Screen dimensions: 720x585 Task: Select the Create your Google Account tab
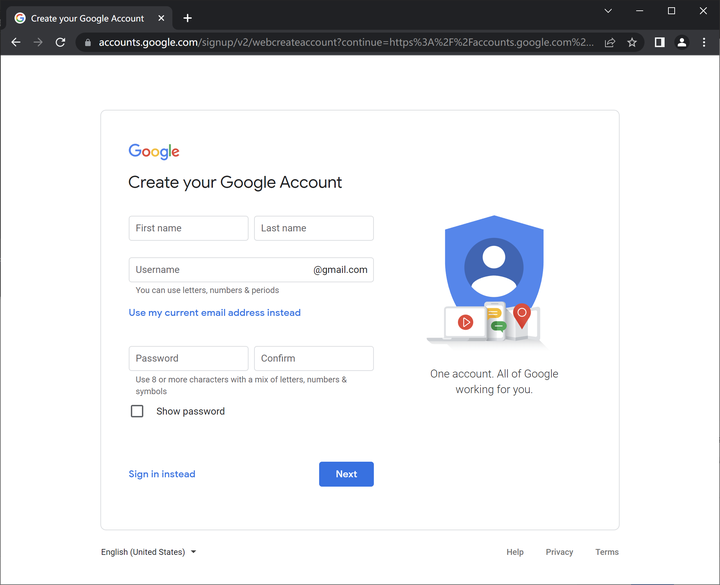click(x=87, y=18)
